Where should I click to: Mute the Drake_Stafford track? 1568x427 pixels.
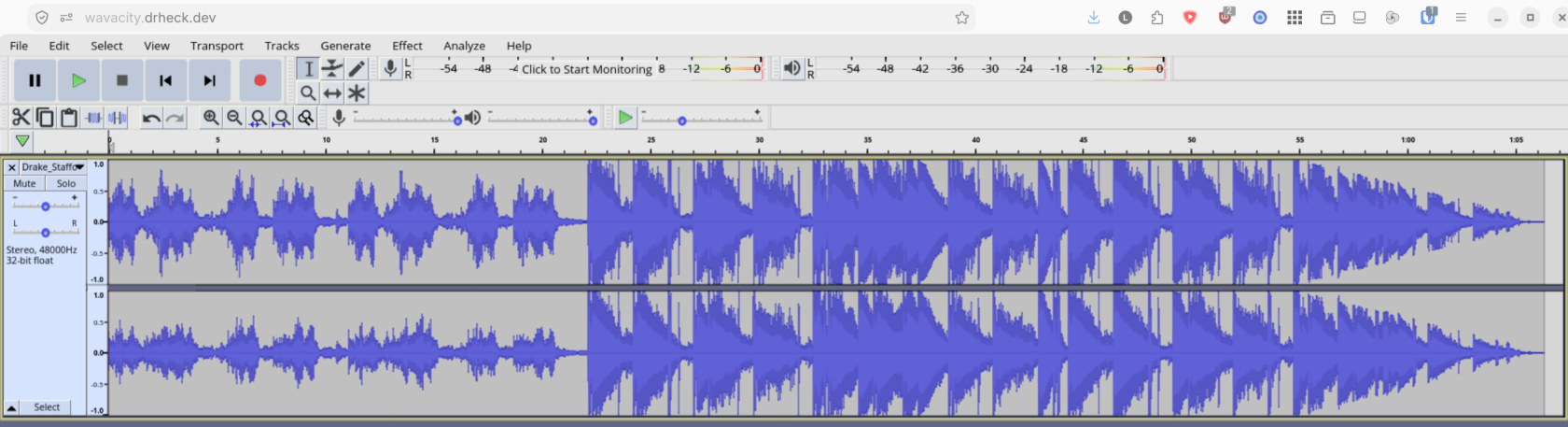coord(24,183)
